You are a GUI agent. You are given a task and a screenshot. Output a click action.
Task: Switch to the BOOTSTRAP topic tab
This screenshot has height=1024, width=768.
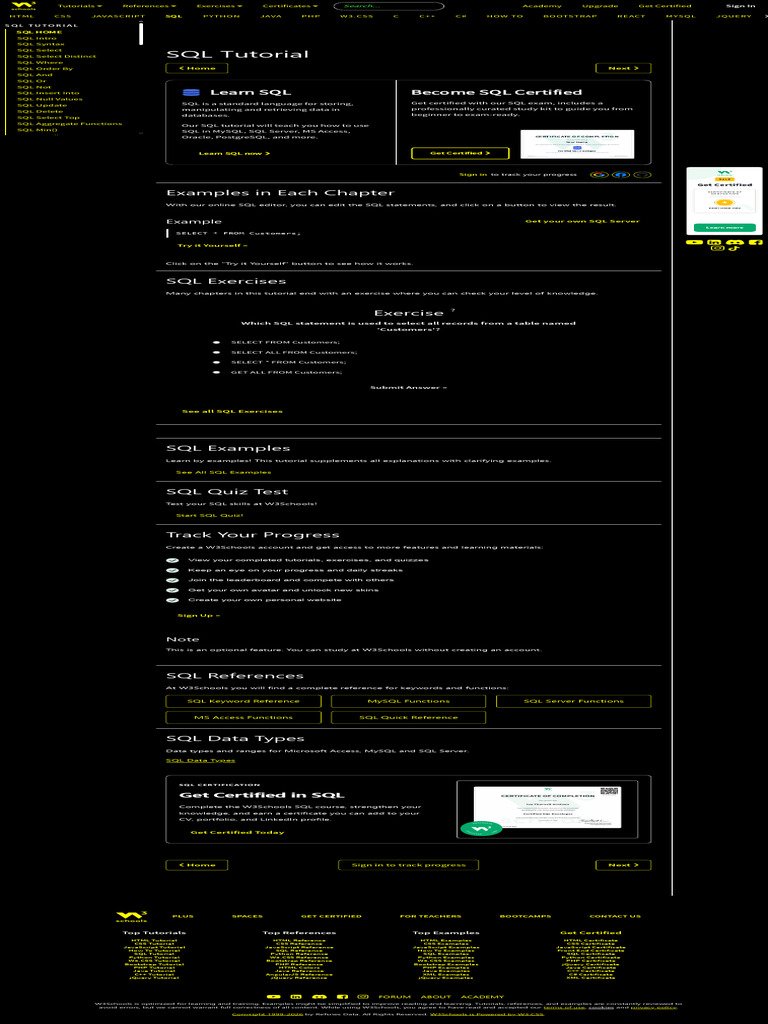pyautogui.click(x=570, y=16)
